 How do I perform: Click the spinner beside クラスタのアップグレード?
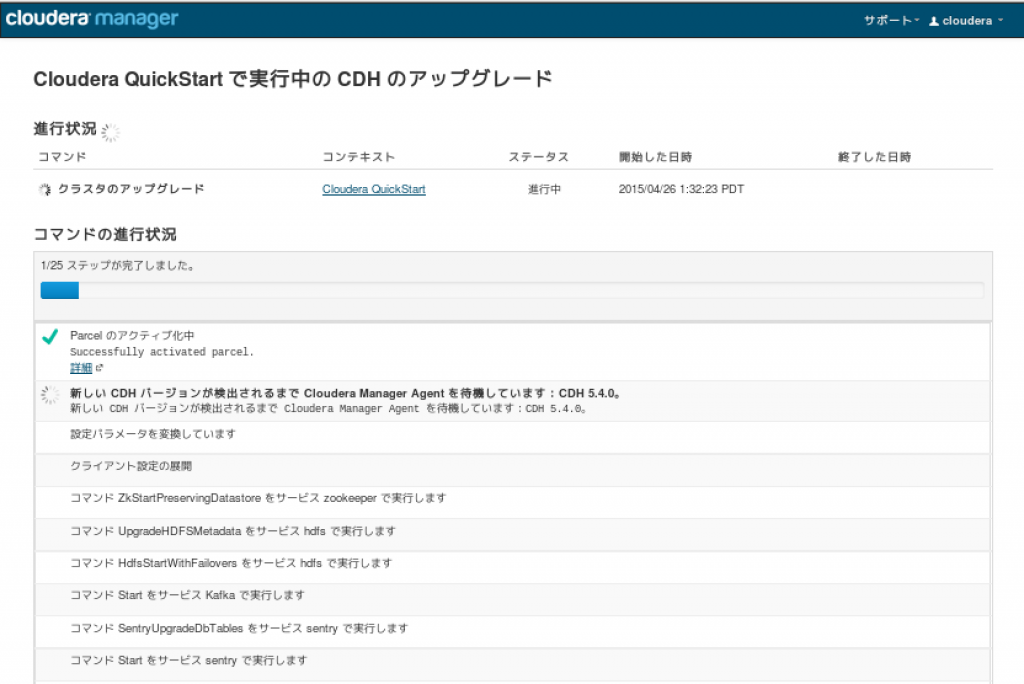44,189
